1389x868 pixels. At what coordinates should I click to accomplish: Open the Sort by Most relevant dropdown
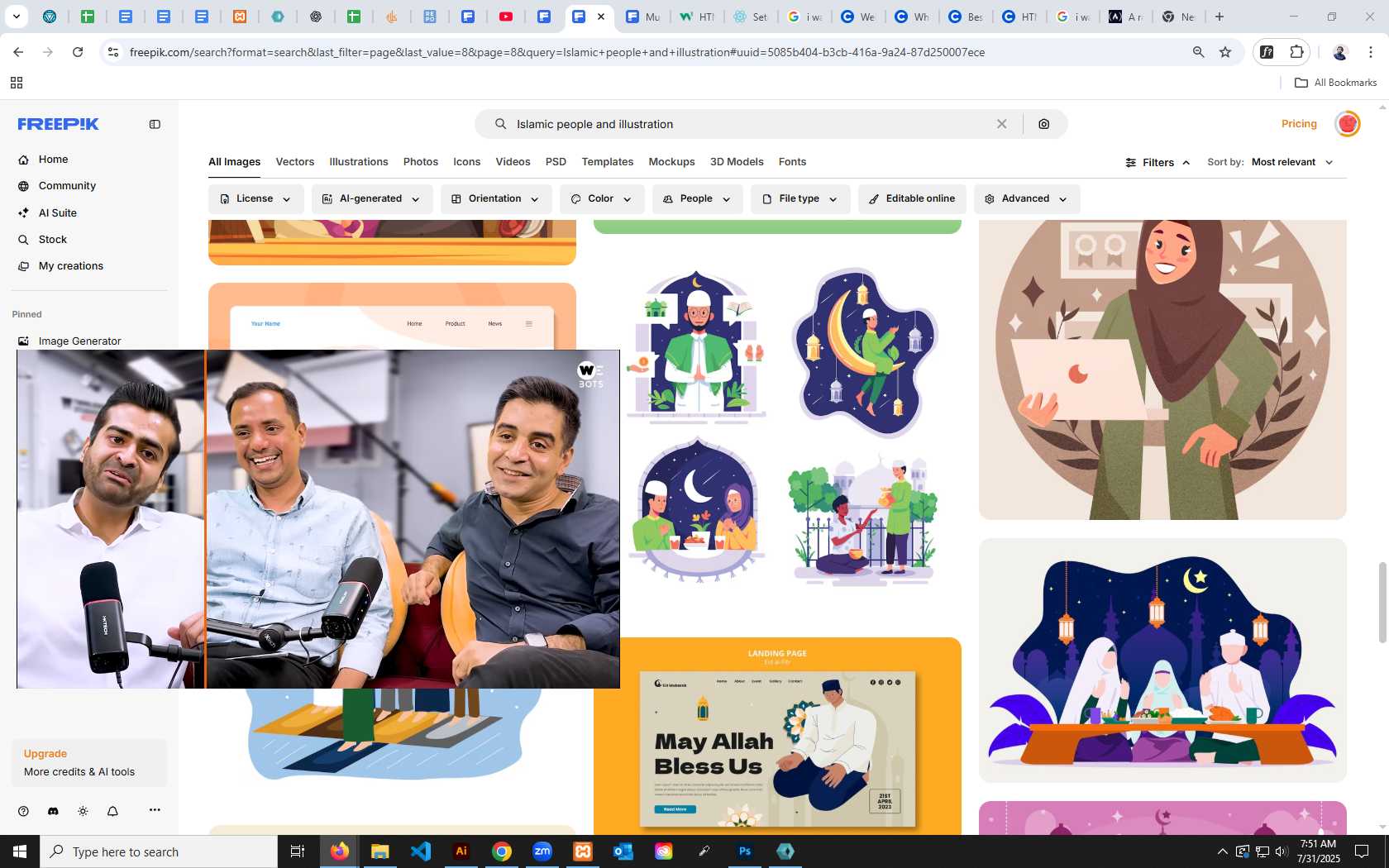click(x=1292, y=162)
